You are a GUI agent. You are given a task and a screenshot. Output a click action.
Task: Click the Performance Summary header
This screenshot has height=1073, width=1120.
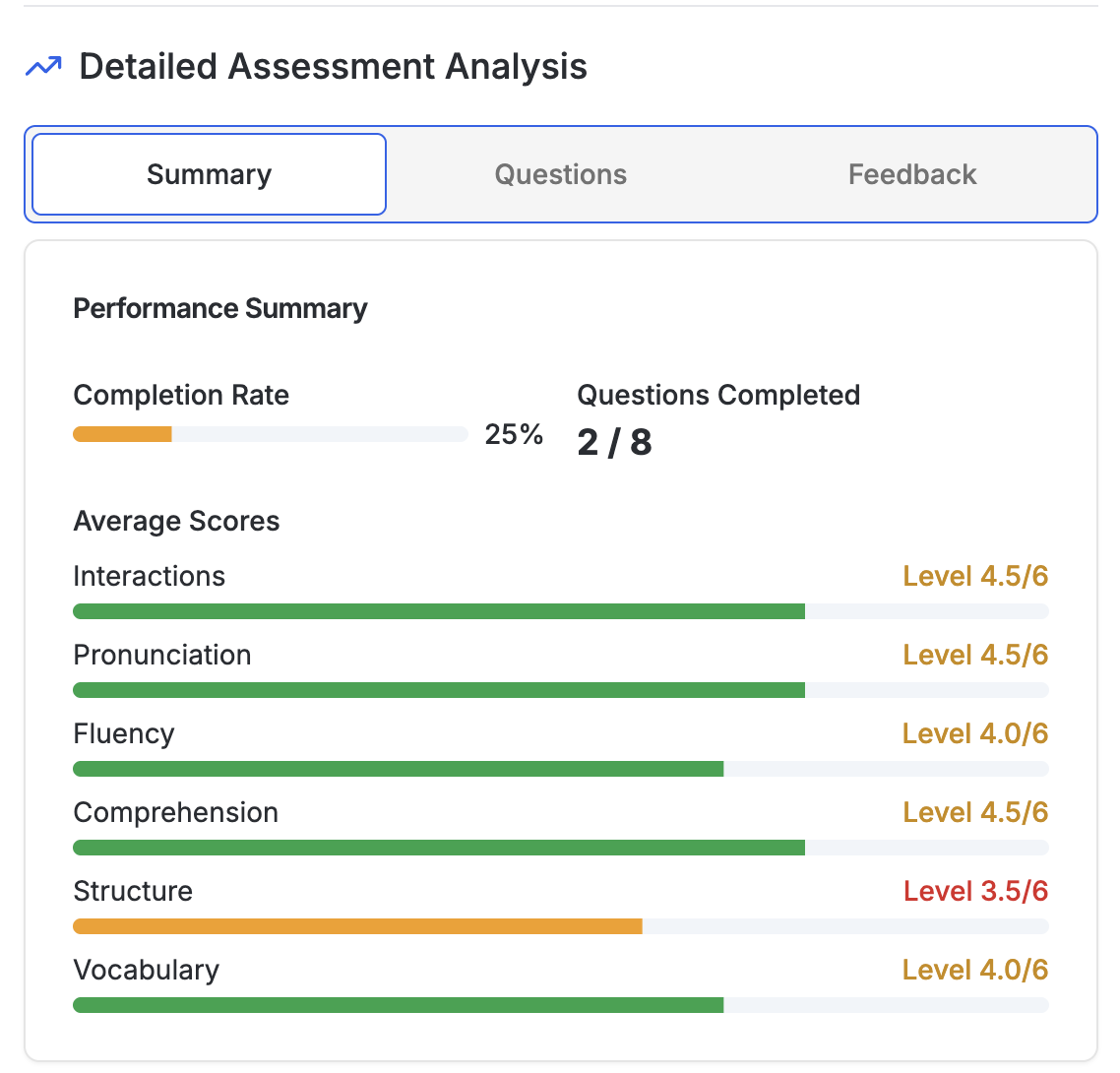(219, 308)
